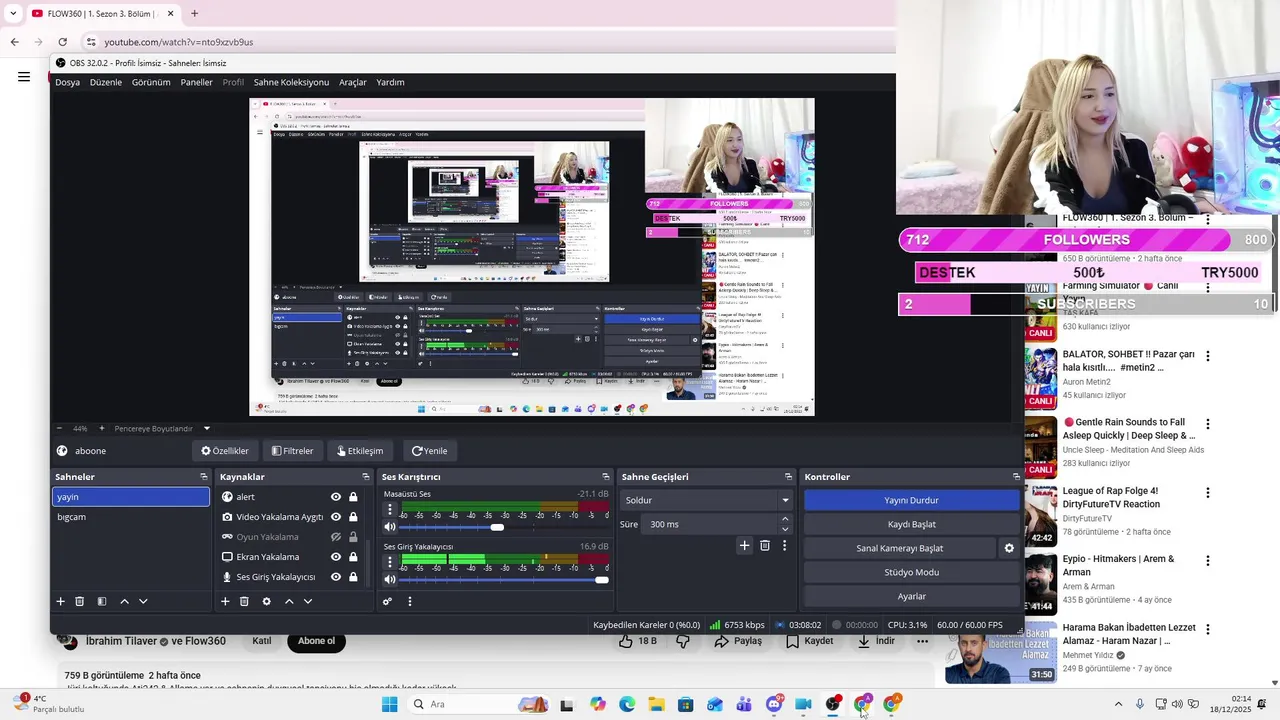Open Masaüstü Ses three-dot options

[390, 509]
